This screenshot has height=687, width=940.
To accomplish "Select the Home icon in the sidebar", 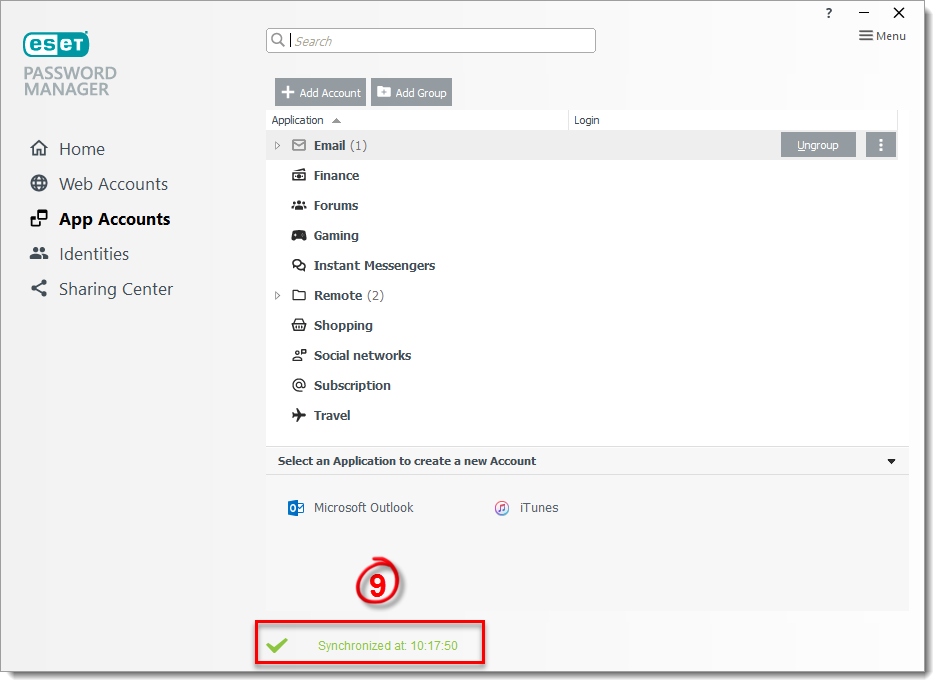I will coord(38,148).
